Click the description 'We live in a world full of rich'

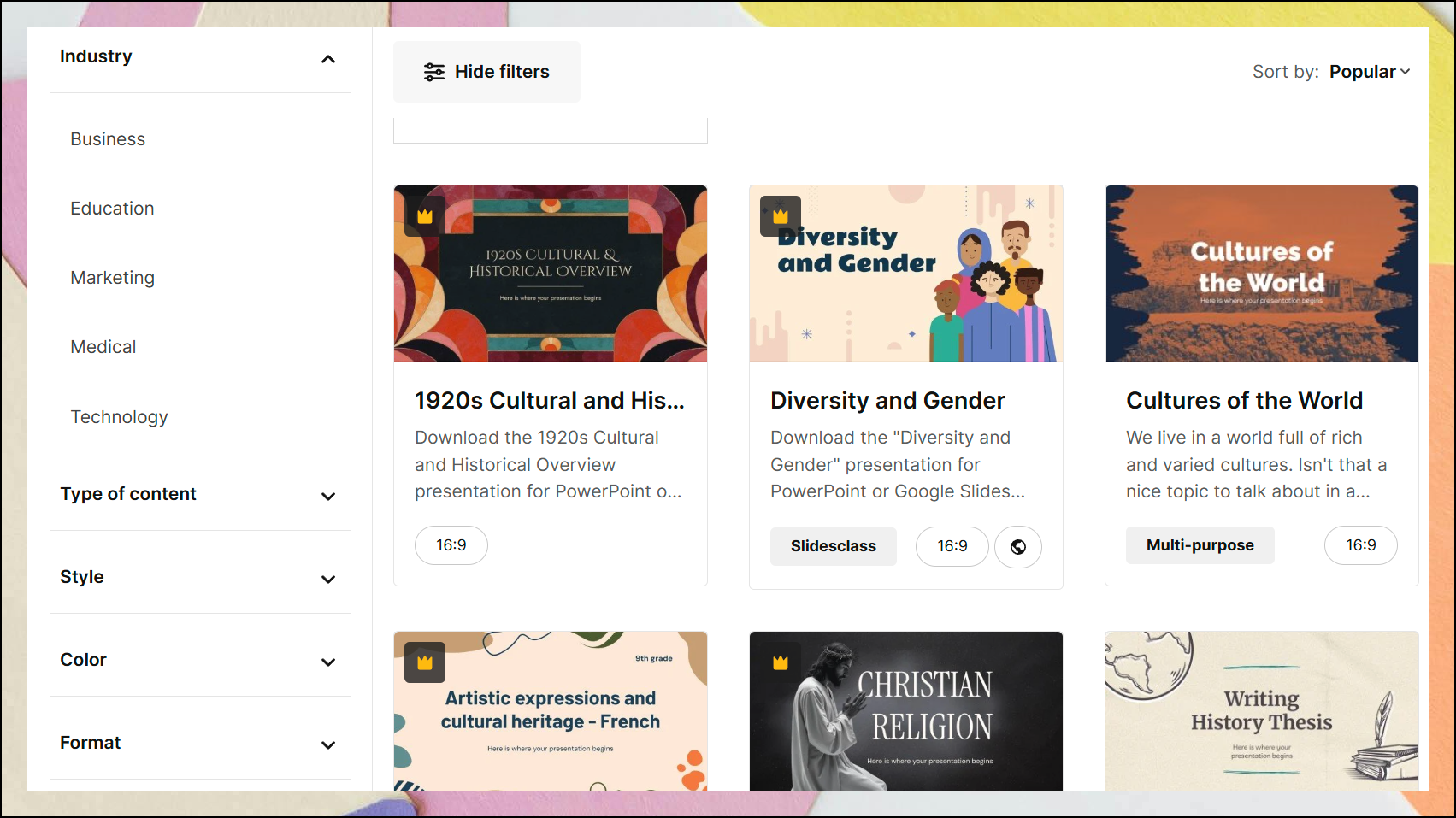(1256, 464)
